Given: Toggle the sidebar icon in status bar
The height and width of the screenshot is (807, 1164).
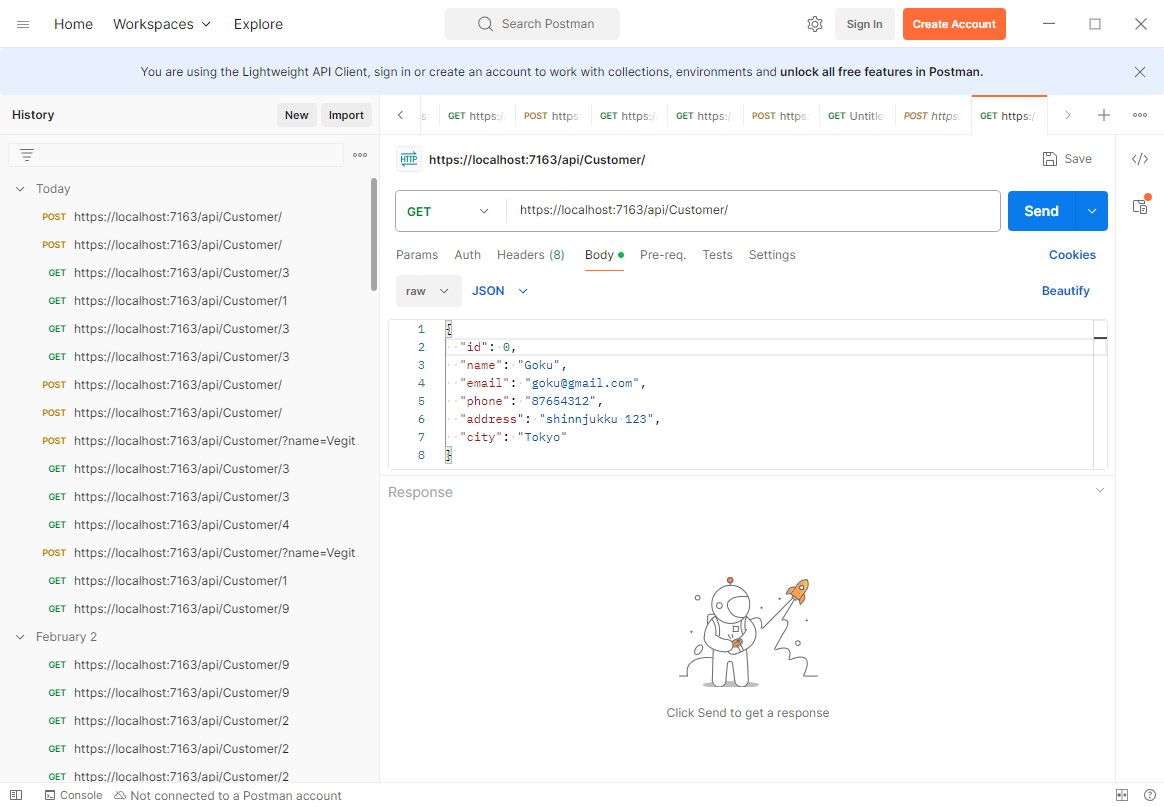Looking at the screenshot, I should coord(16,795).
